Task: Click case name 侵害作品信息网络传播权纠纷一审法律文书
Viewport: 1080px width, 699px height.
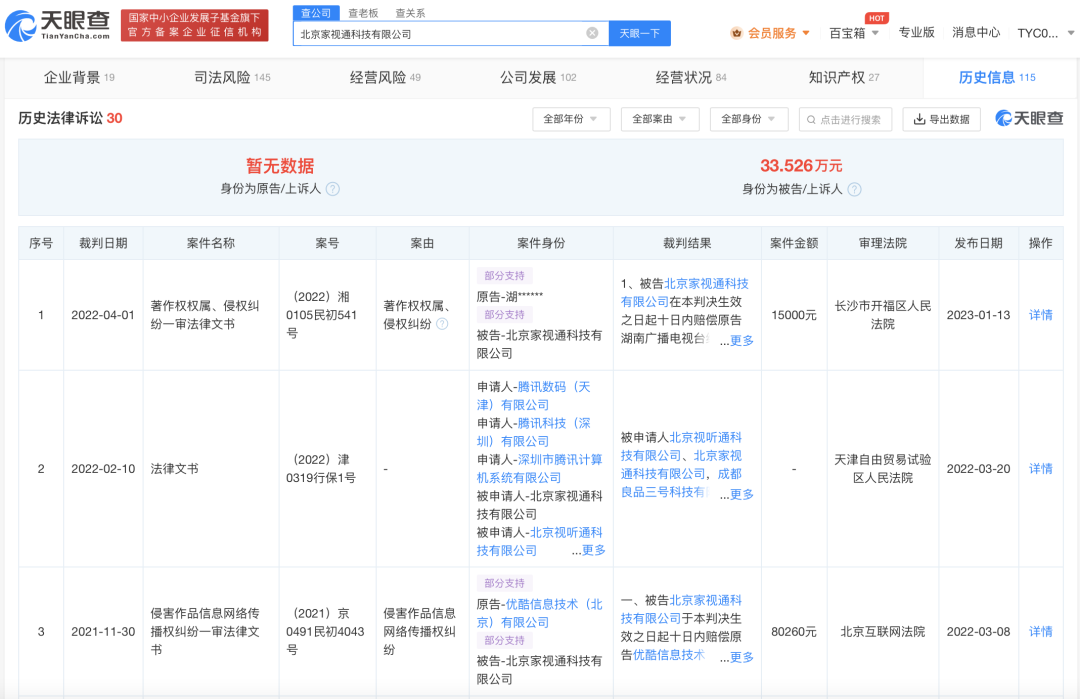Action: 205,632
